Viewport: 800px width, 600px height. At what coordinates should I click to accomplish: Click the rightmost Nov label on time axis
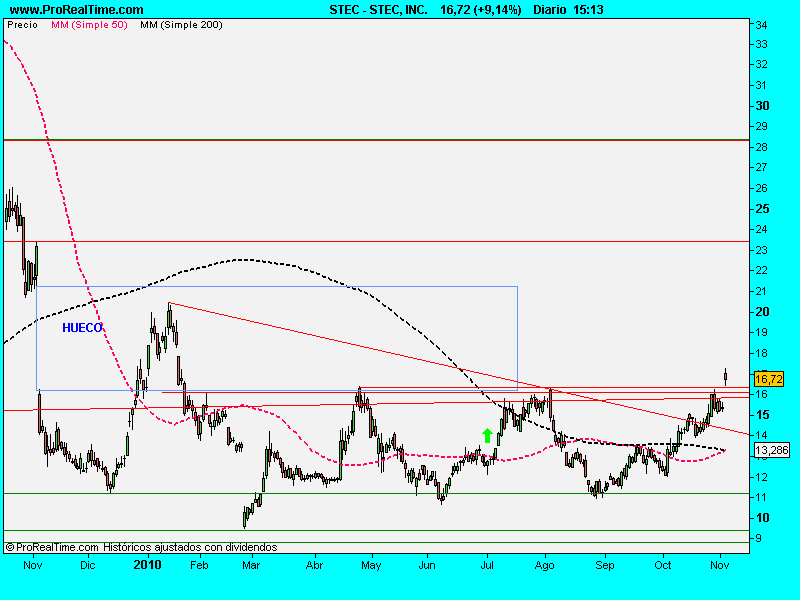tap(719, 565)
